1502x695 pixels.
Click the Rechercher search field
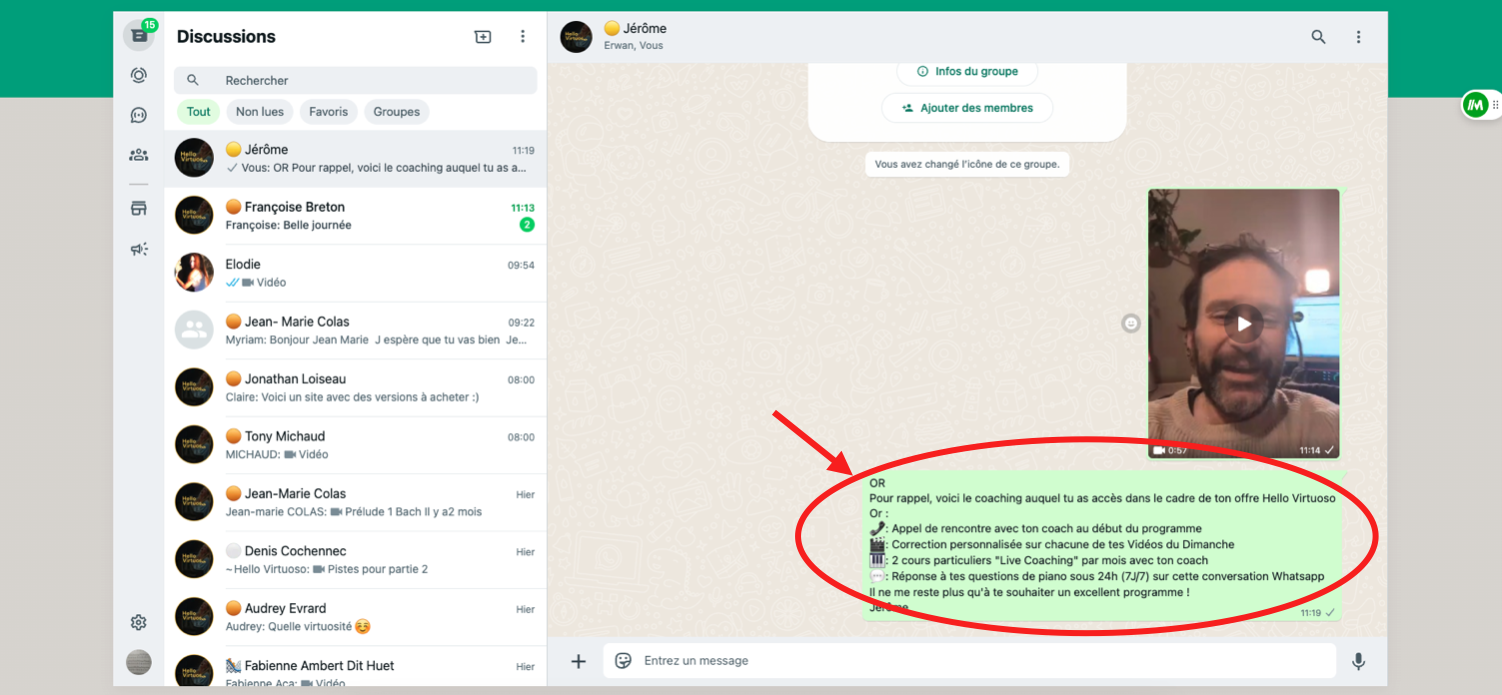pos(355,80)
